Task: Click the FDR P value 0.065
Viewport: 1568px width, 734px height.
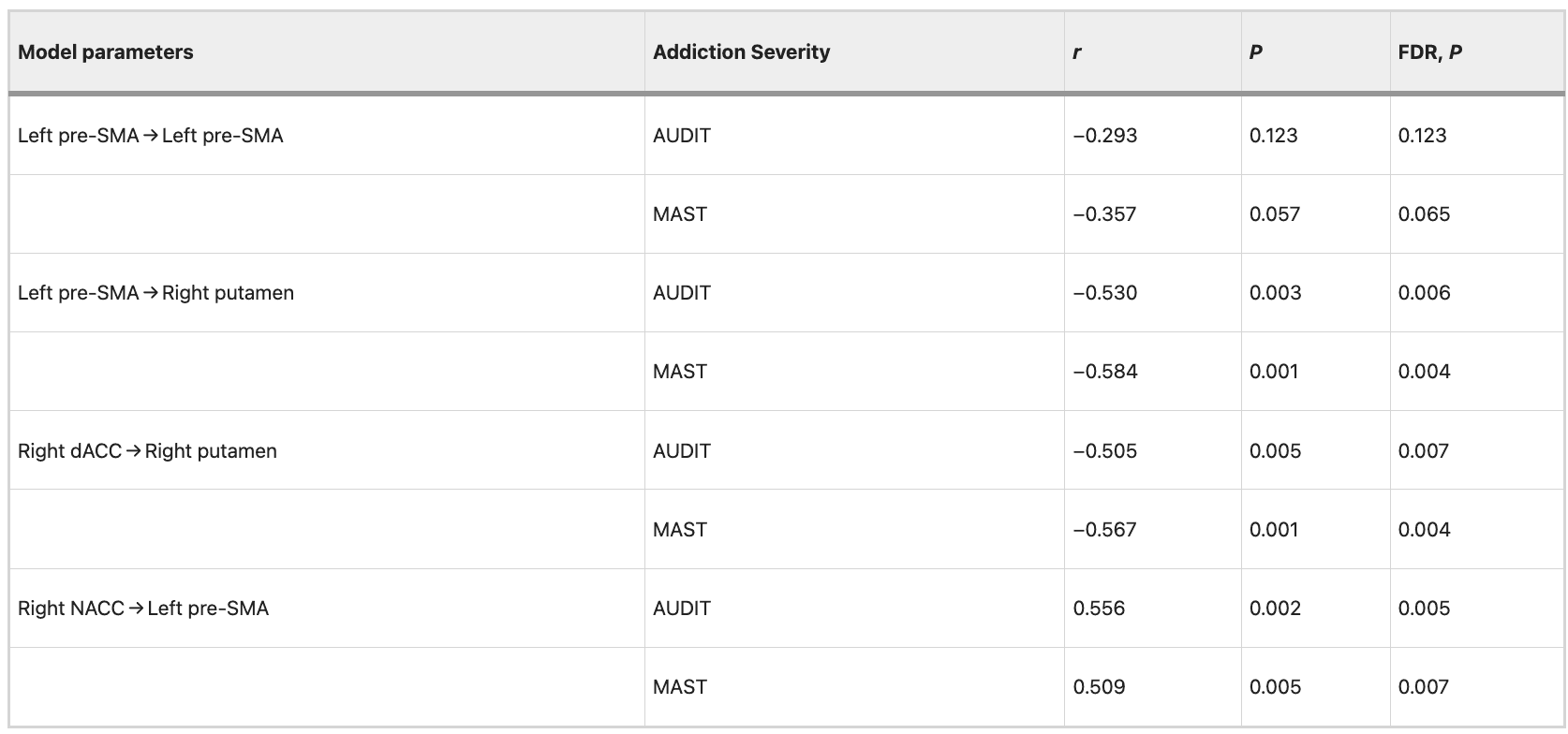Action: click(x=1424, y=214)
